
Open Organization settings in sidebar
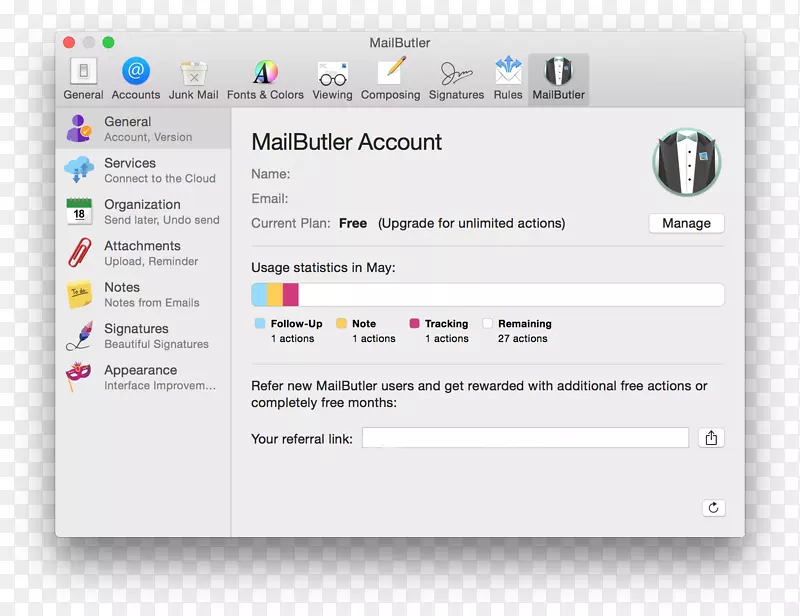click(143, 211)
